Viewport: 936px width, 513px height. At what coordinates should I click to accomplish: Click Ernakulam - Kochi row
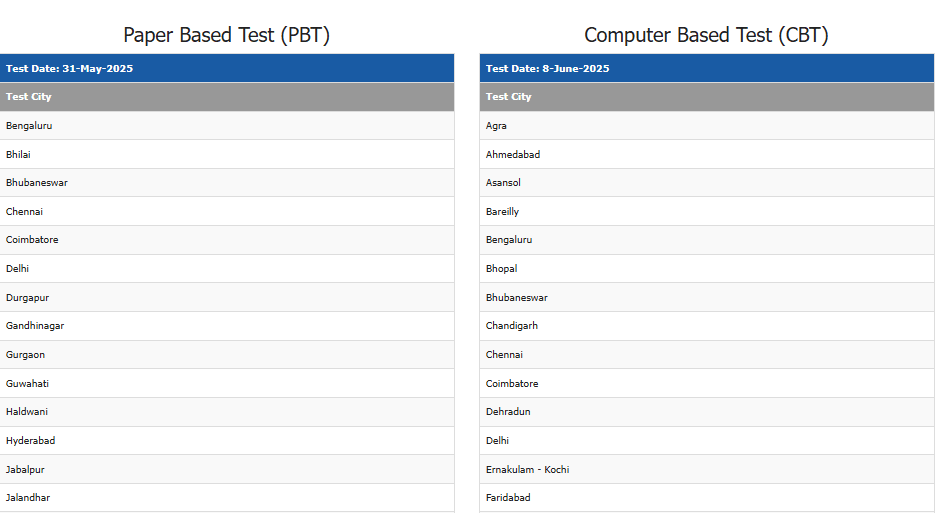[707, 469]
